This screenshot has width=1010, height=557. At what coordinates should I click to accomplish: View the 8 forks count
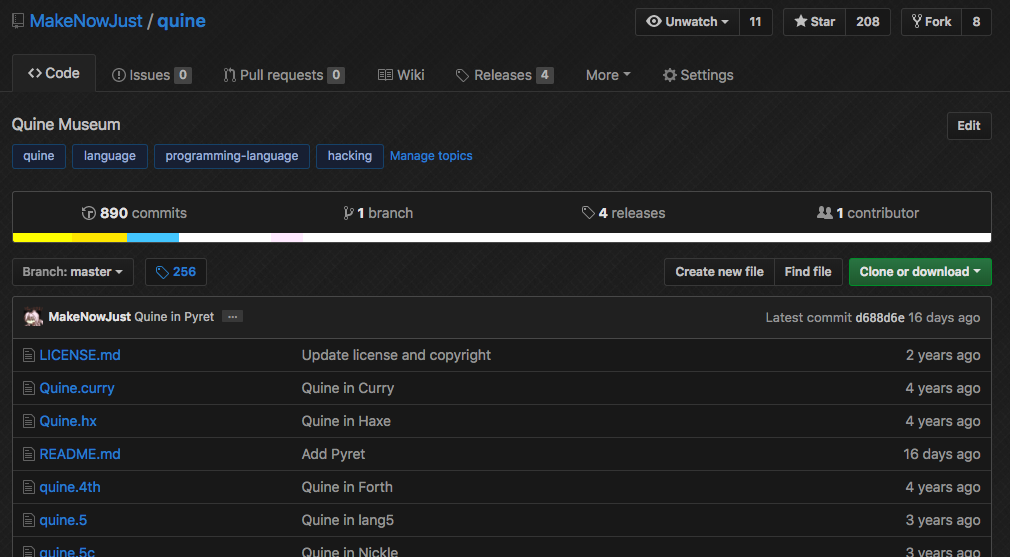coord(977,22)
